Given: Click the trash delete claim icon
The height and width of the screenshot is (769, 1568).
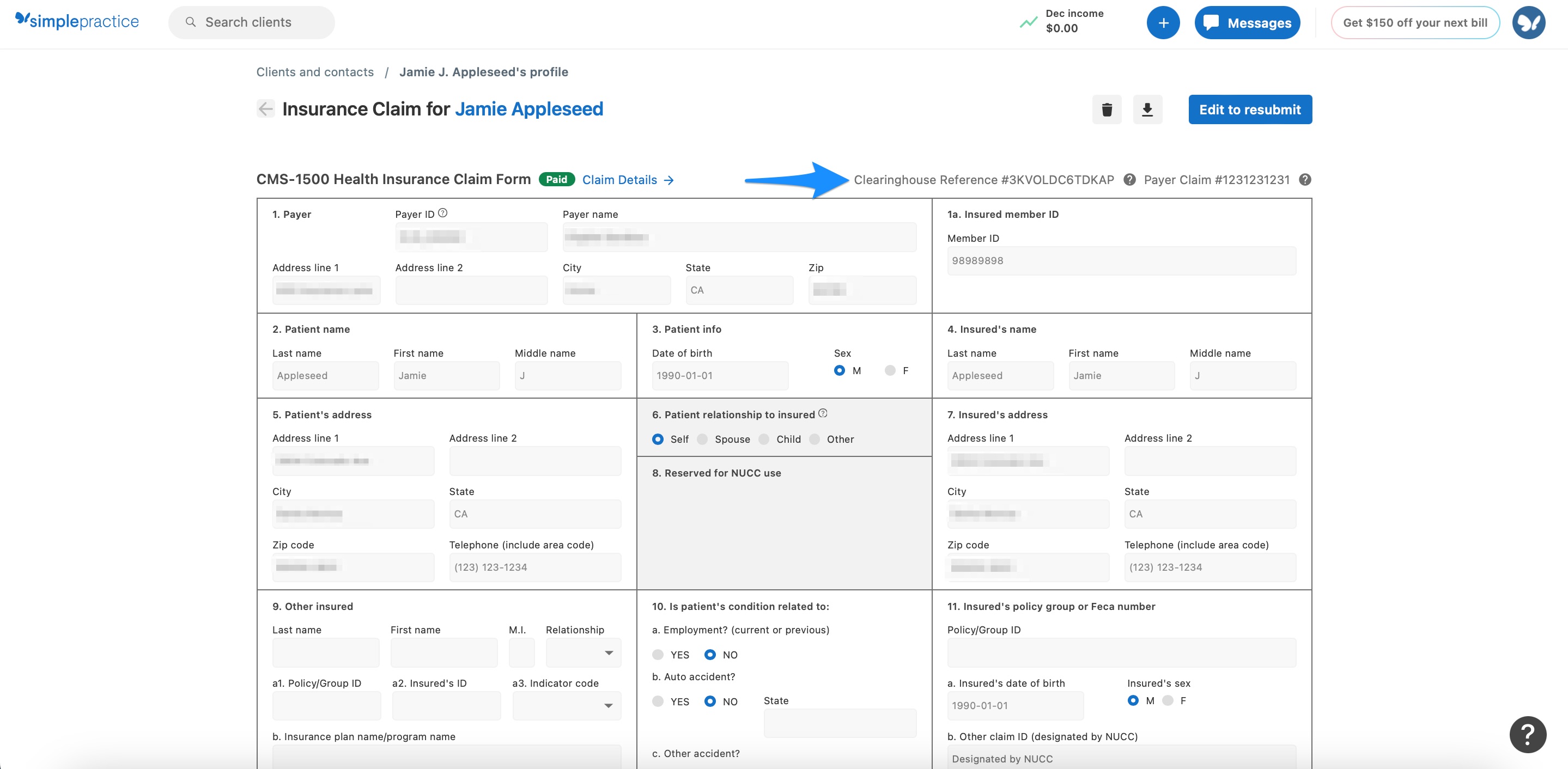Looking at the screenshot, I should pyautogui.click(x=1107, y=109).
